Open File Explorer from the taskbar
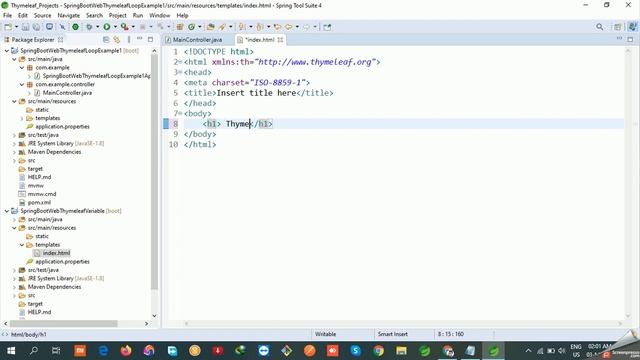 tap(401, 351)
